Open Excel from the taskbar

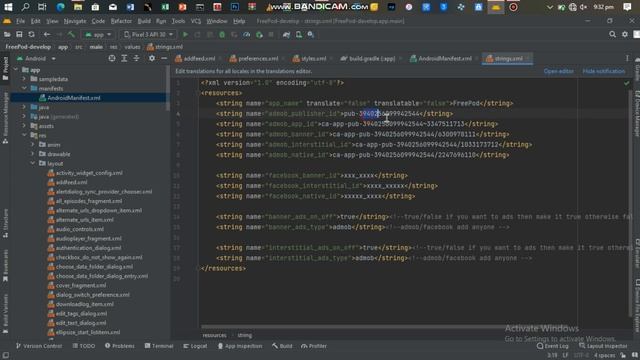pyautogui.click(x=165, y=7)
